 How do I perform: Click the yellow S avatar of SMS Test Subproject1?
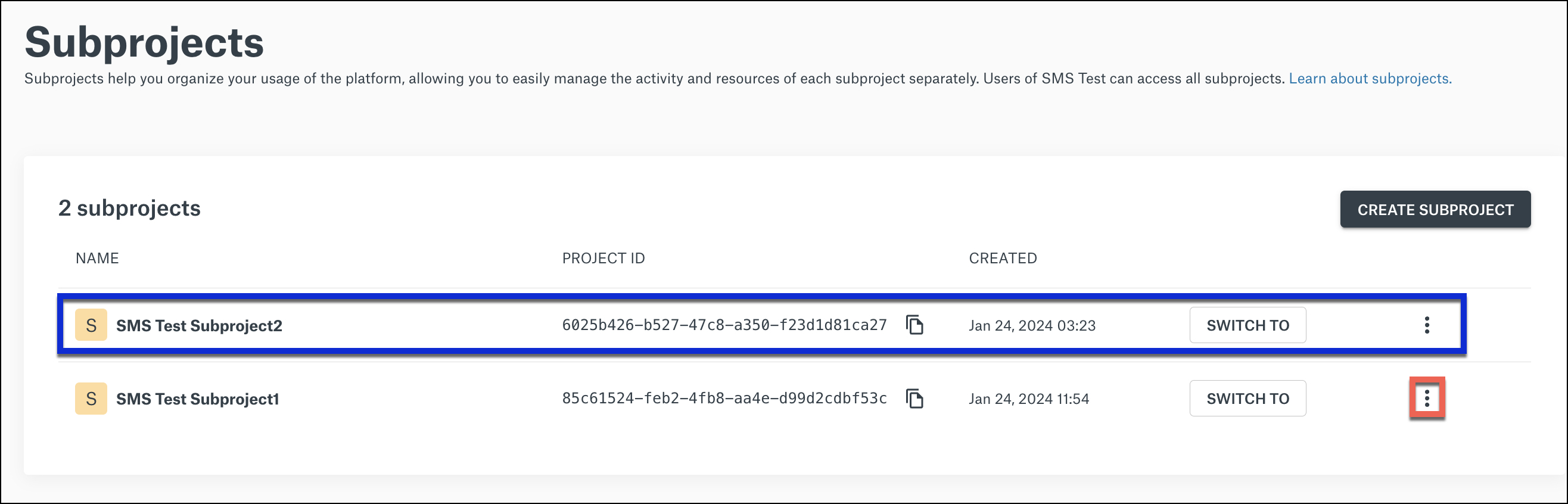point(91,399)
